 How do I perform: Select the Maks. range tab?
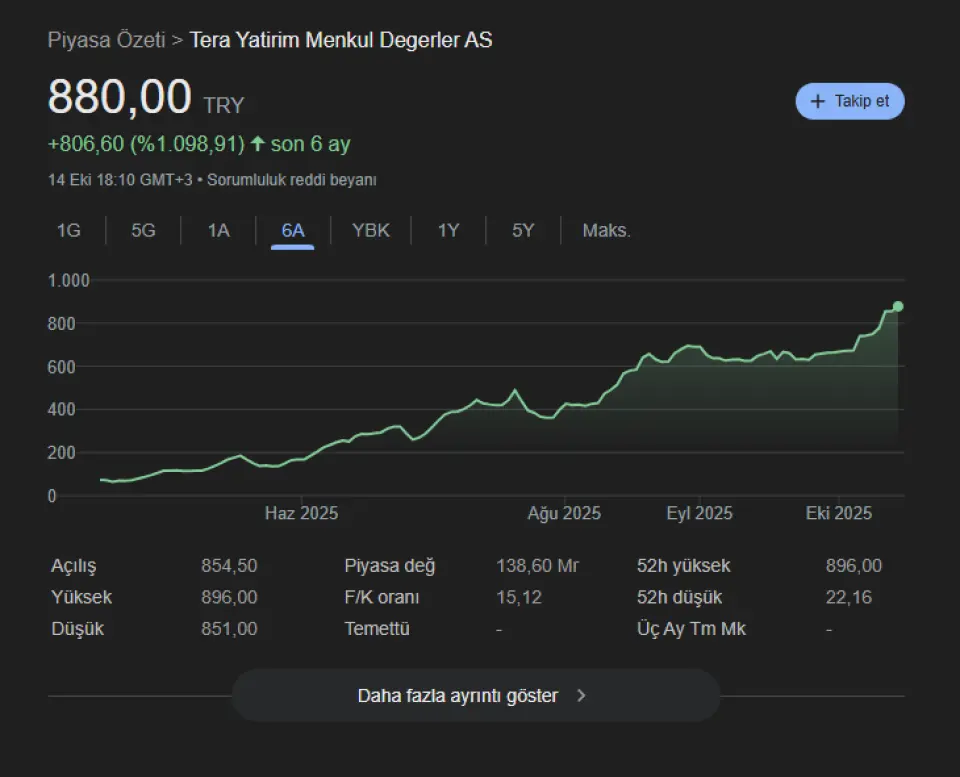click(x=606, y=231)
